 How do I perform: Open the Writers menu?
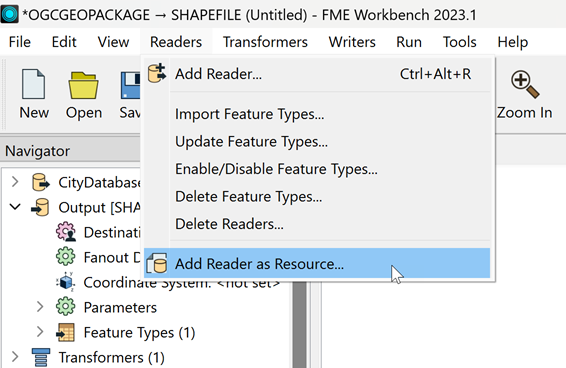[x=352, y=42]
